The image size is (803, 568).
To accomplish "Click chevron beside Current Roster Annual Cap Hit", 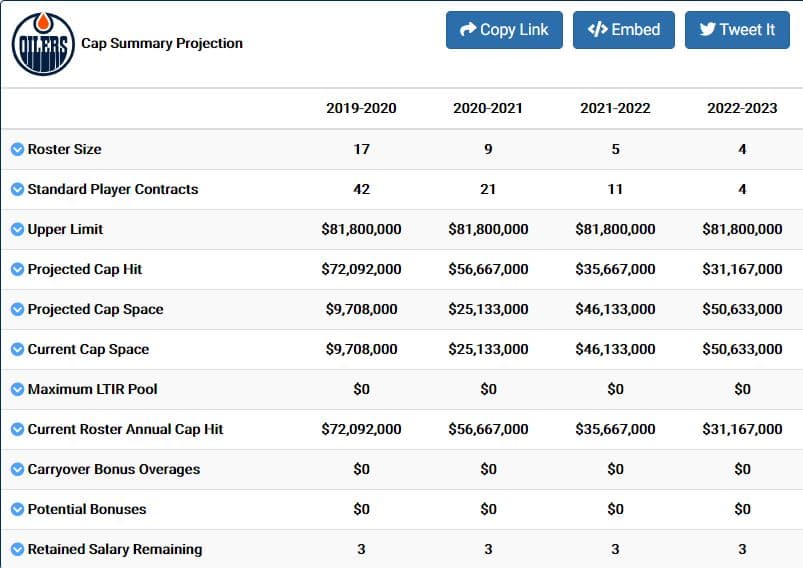I will pos(17,429).
